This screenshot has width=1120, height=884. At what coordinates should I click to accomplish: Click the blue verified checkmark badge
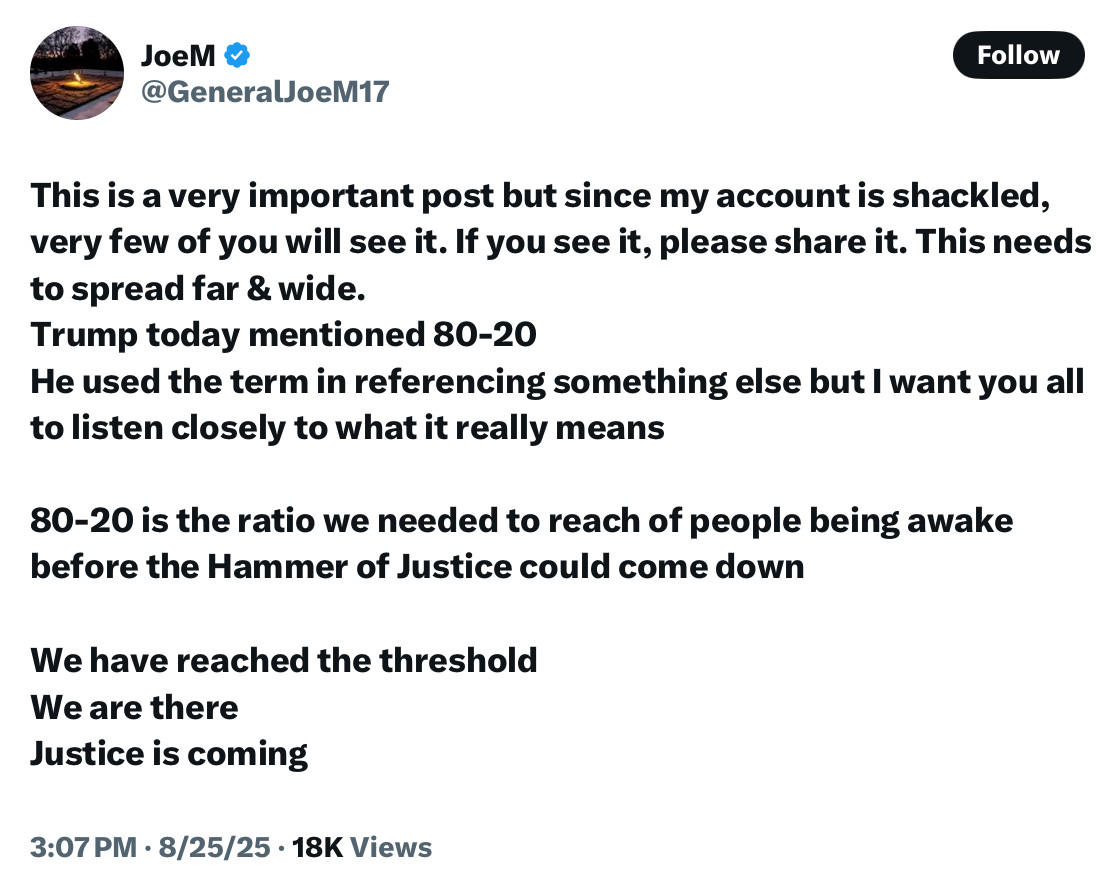[x=236, y=56]
